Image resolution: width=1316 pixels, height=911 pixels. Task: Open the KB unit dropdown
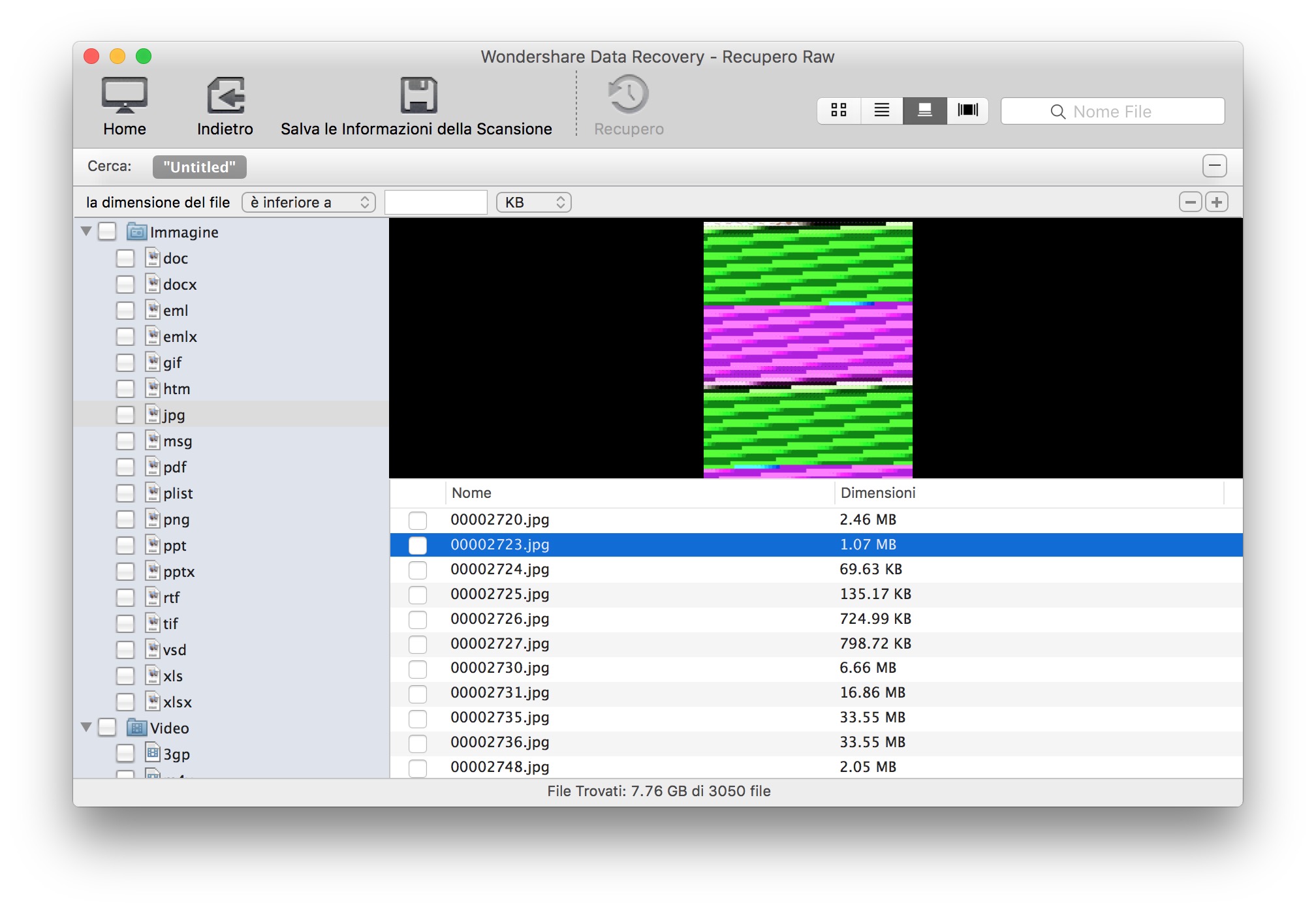533,202
